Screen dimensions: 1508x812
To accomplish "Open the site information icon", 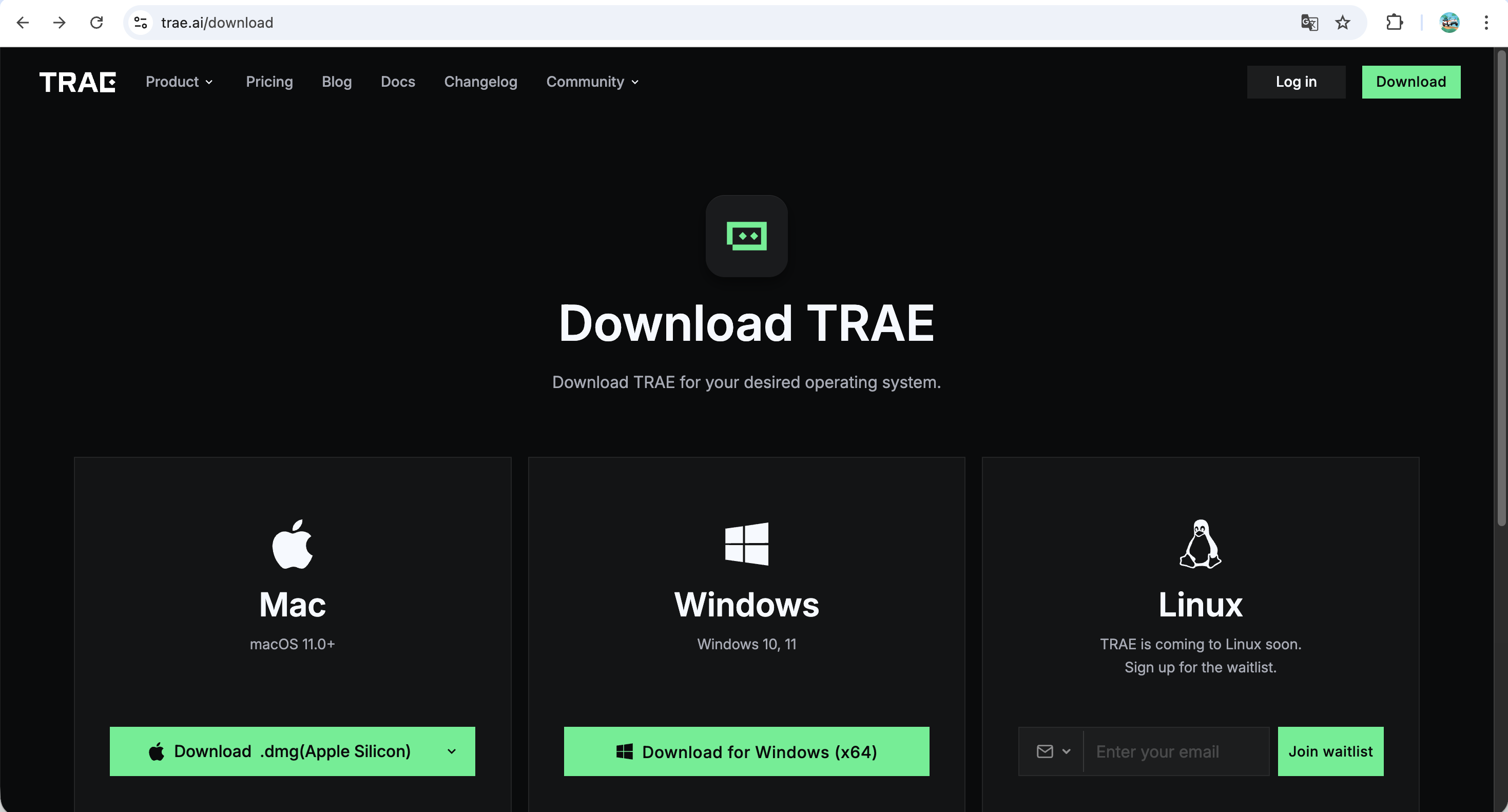I will click(x=141, y=23).
